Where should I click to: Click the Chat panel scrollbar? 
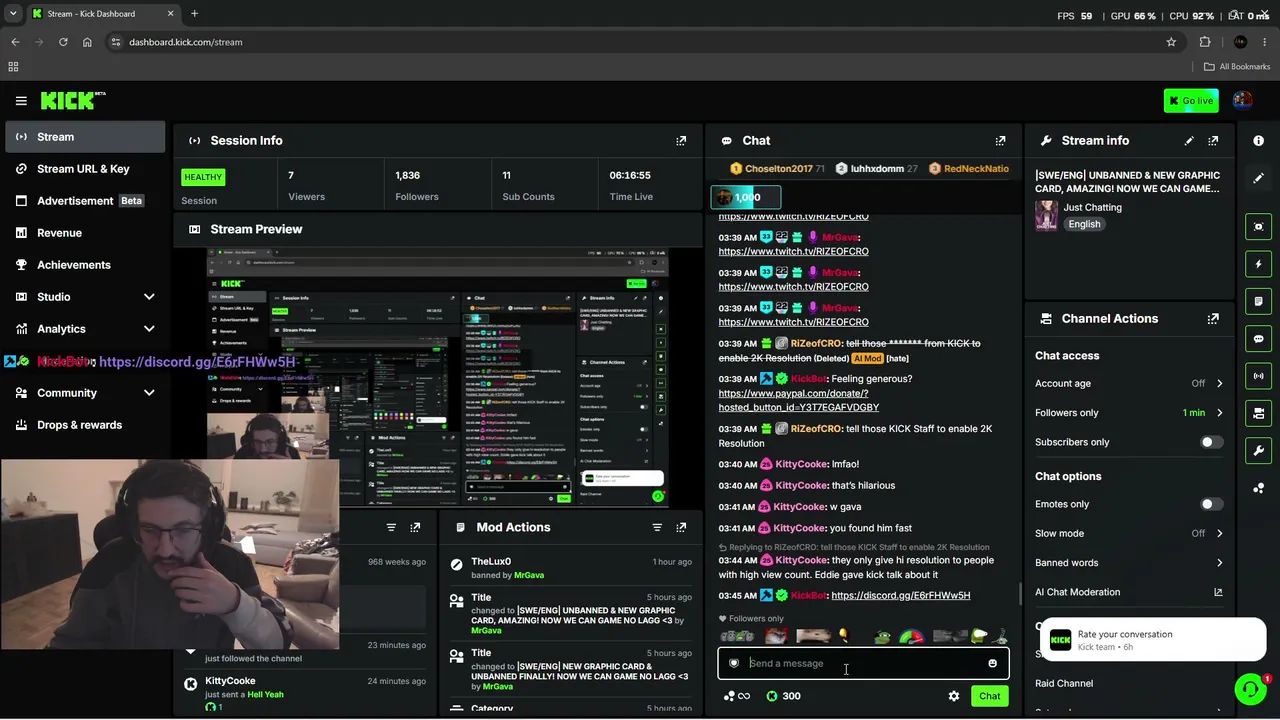click(x=1018, y=594)
